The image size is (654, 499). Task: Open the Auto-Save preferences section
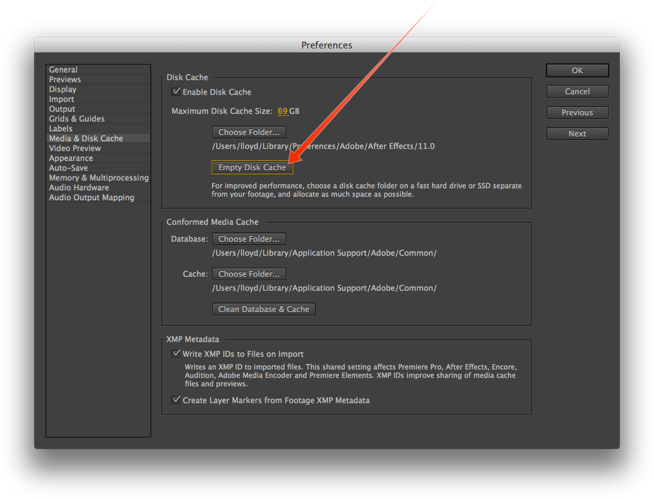coord(69,168)
